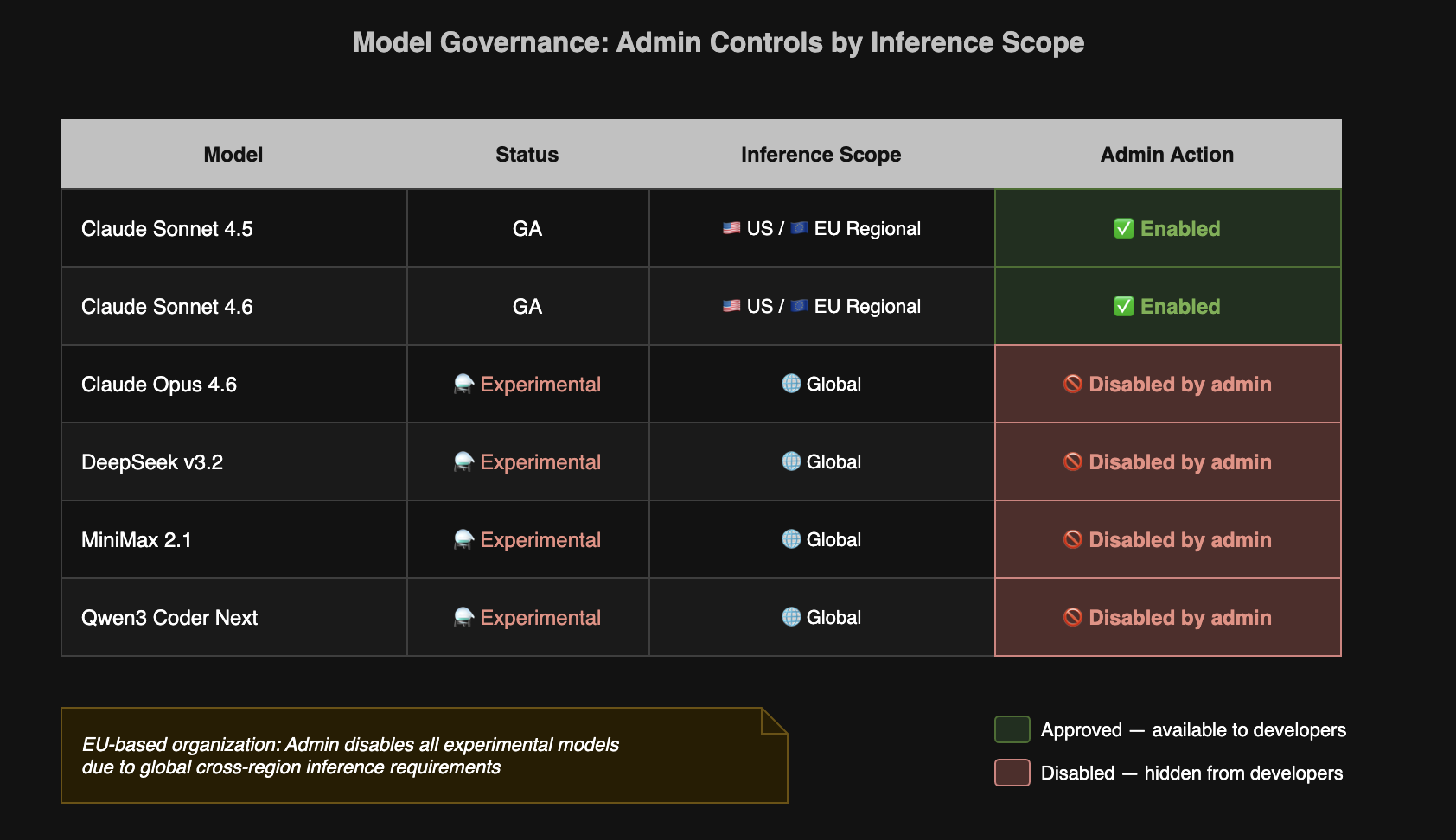The width and height of the screenshot is (1456, 840).
Task: Click the EU-based organization note box
Action: point(424,754)
